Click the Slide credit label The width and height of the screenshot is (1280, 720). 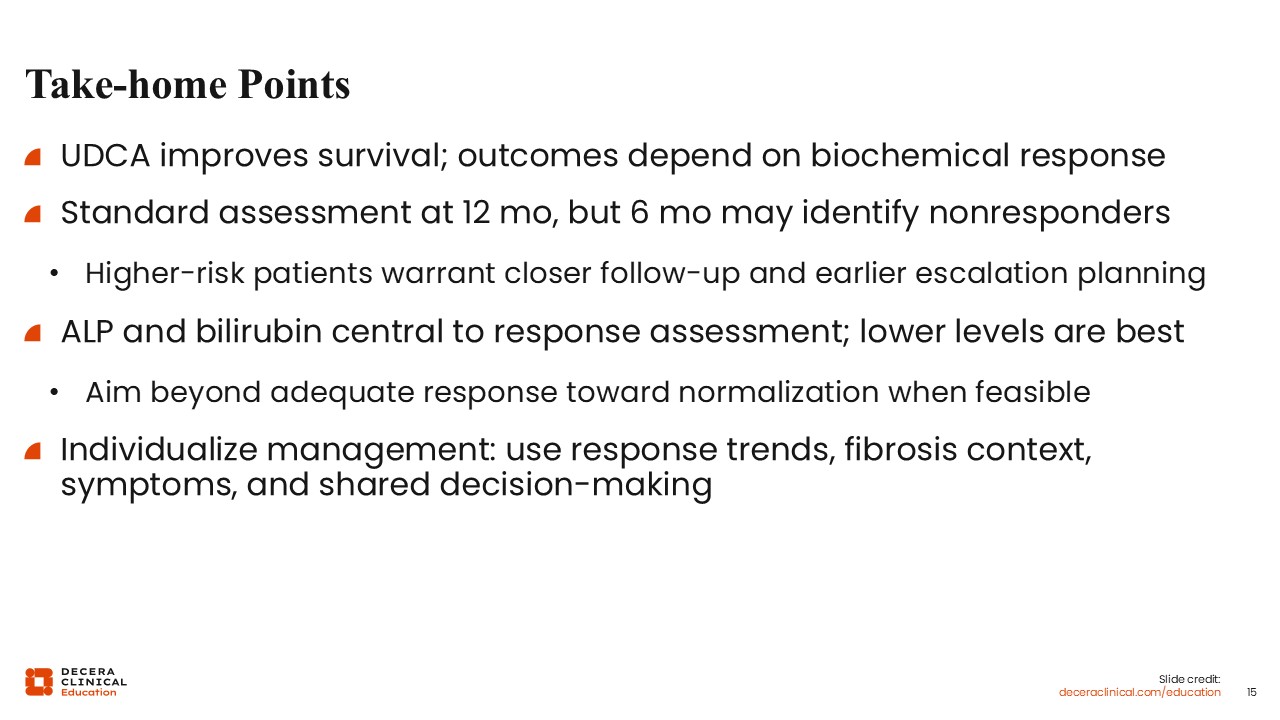[x=1189, y=679]
